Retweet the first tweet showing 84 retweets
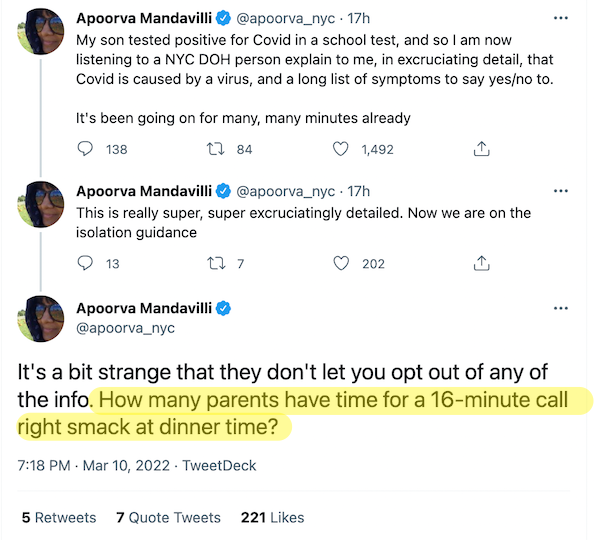The image size is (600, 540). click(215, 149)
